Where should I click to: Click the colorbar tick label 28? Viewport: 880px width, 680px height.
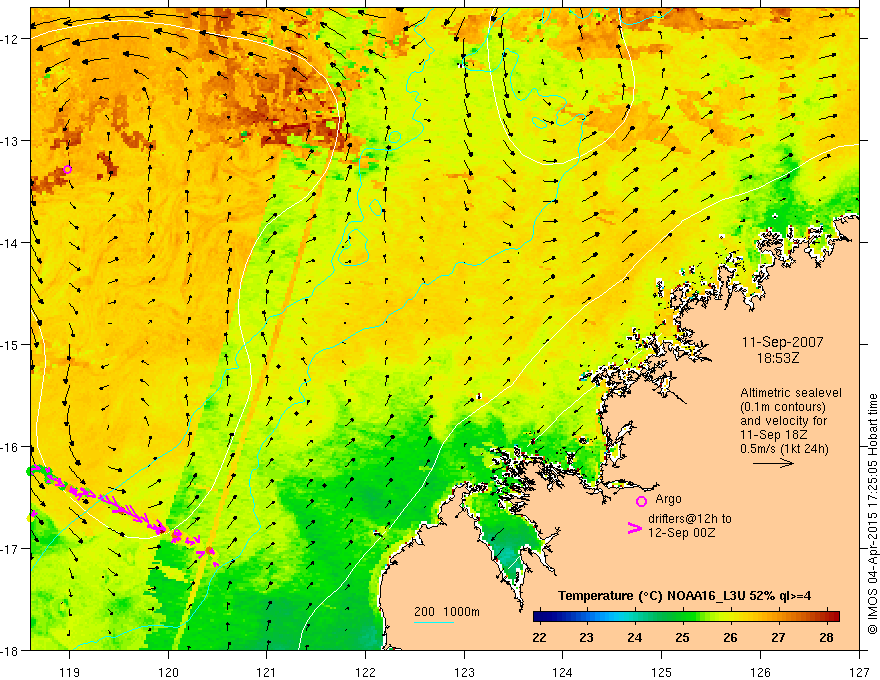[x=826, y=638]
